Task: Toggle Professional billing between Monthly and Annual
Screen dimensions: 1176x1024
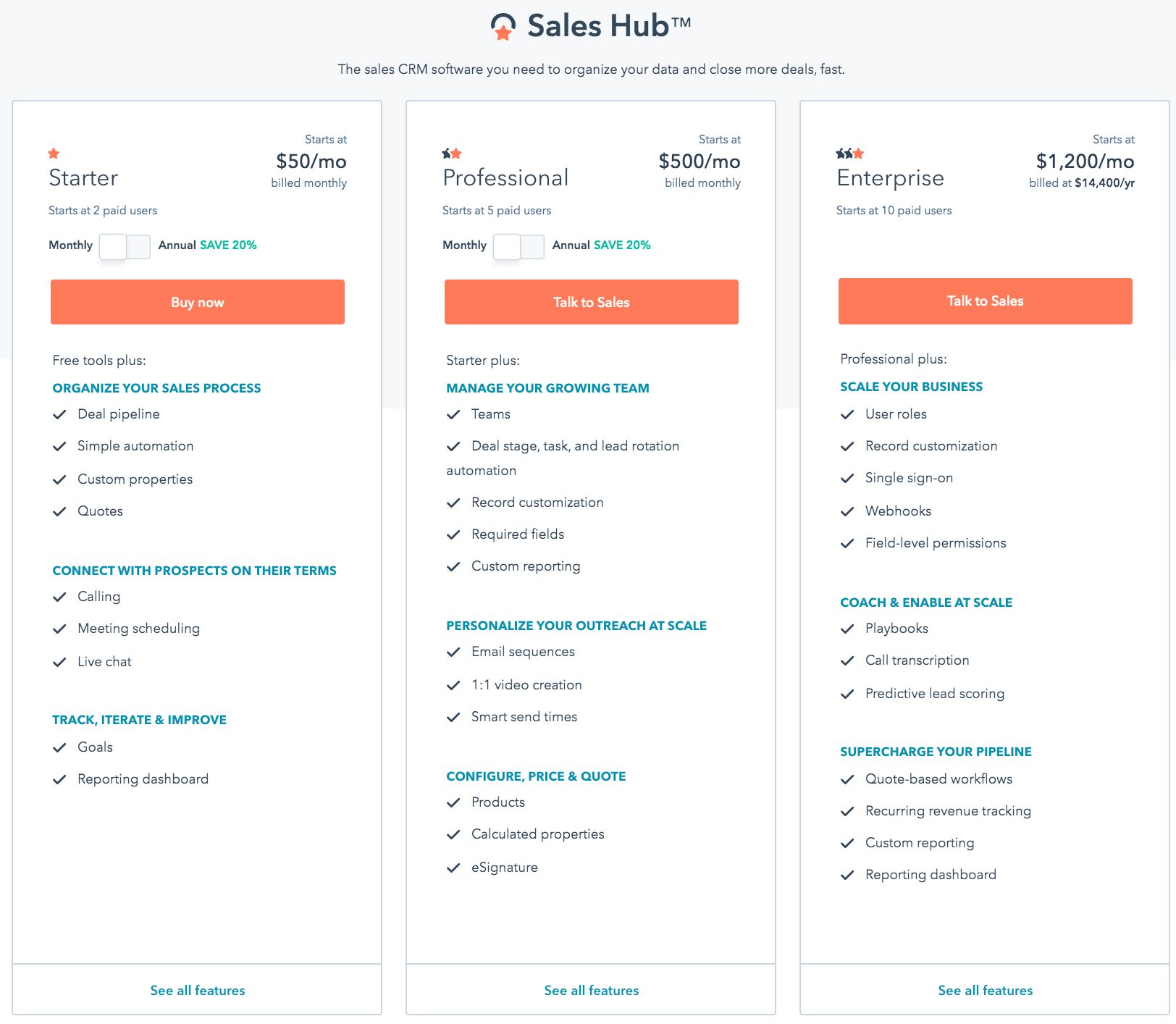Action: (x=518, y=246)
